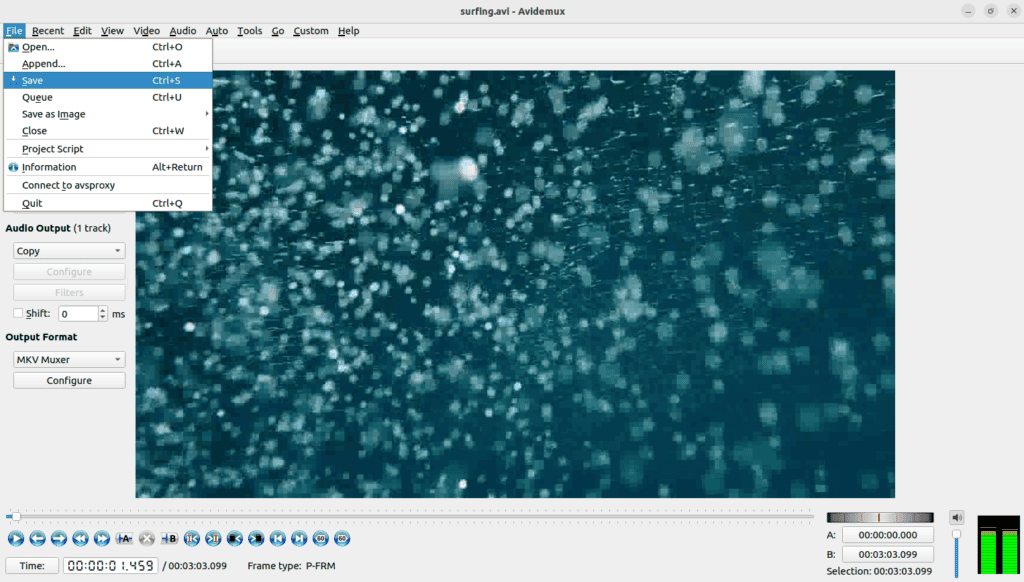Click the volume slider handle
The image size is (1024, 582).
coord(956,535)
